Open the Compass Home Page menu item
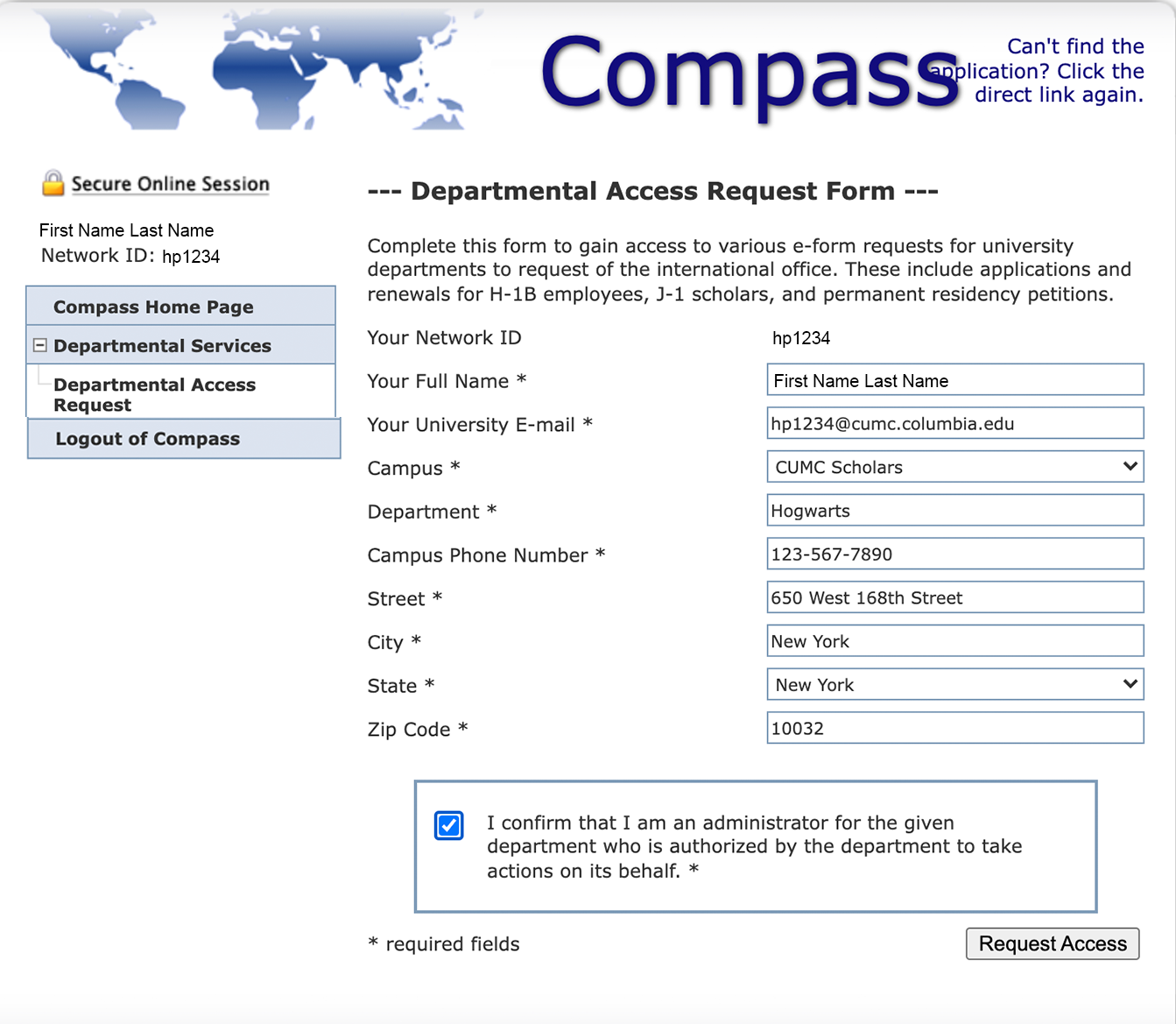The height and width of the screenshot is (1024, 1176). (x=180, y=307)
